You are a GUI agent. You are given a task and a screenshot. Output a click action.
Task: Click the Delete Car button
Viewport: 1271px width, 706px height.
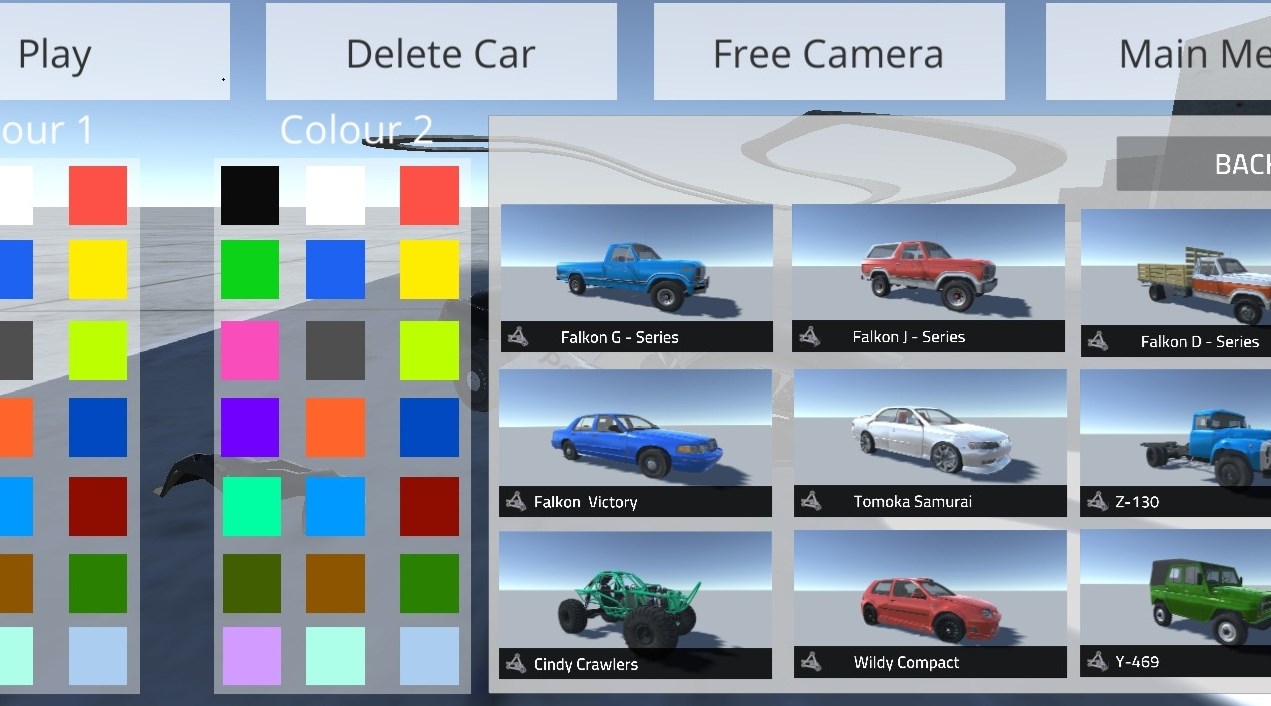[441, 53]
